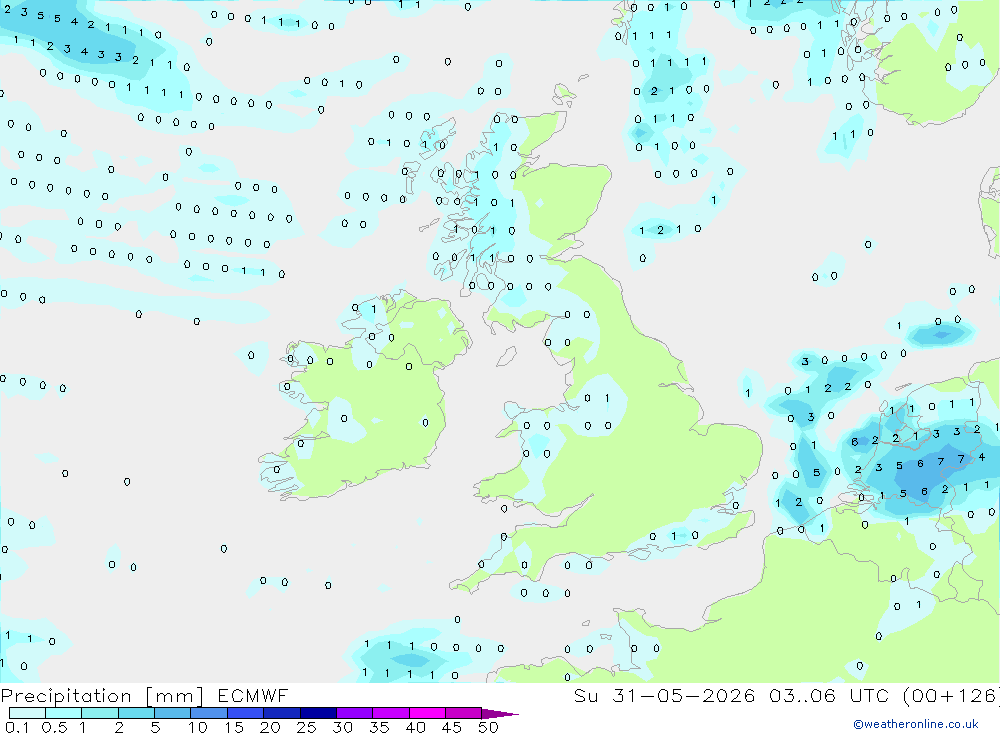
Task: Select the 2–5 mm legend color swatch
Action: (136, 713)
